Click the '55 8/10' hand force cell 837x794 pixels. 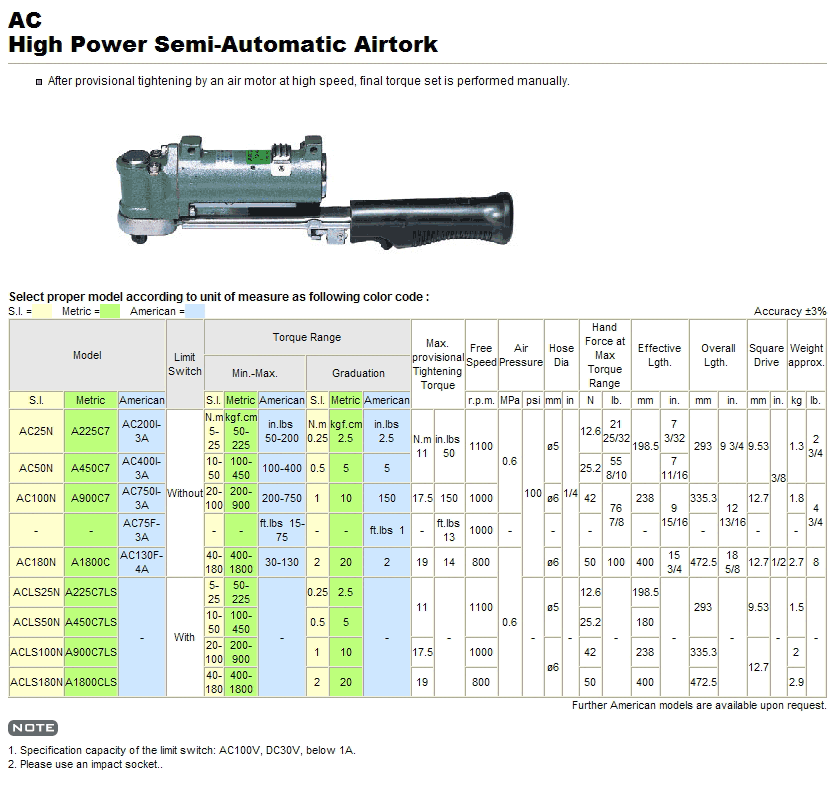pyautogui.click(x=617, y=468)
